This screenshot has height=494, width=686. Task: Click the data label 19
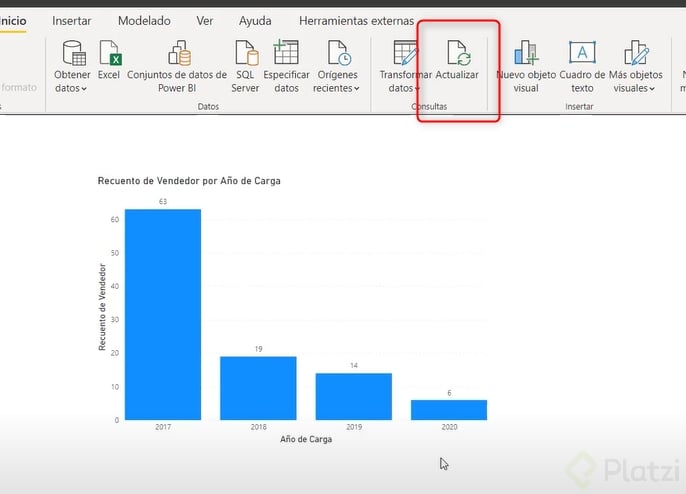pyautogui.click(x=259, y=349)
